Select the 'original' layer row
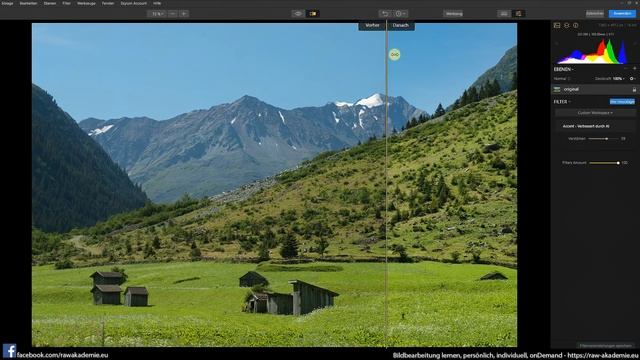640x360 pixels. [x=595, y=89]
